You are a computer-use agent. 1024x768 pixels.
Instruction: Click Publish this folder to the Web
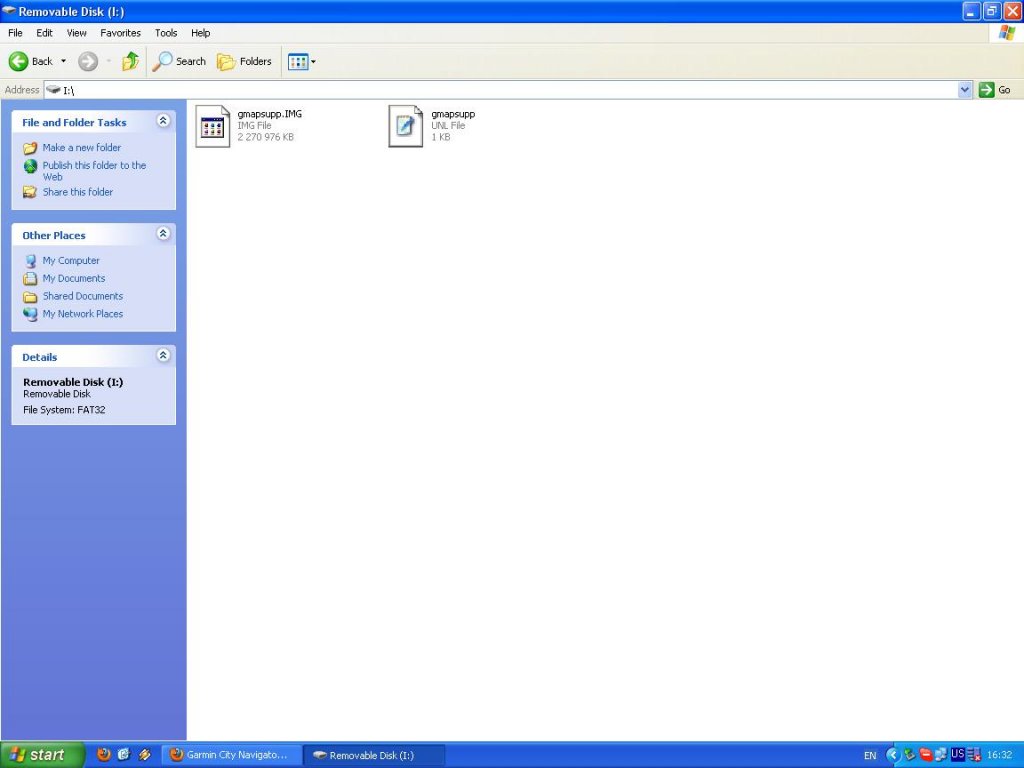click(94, 171)
